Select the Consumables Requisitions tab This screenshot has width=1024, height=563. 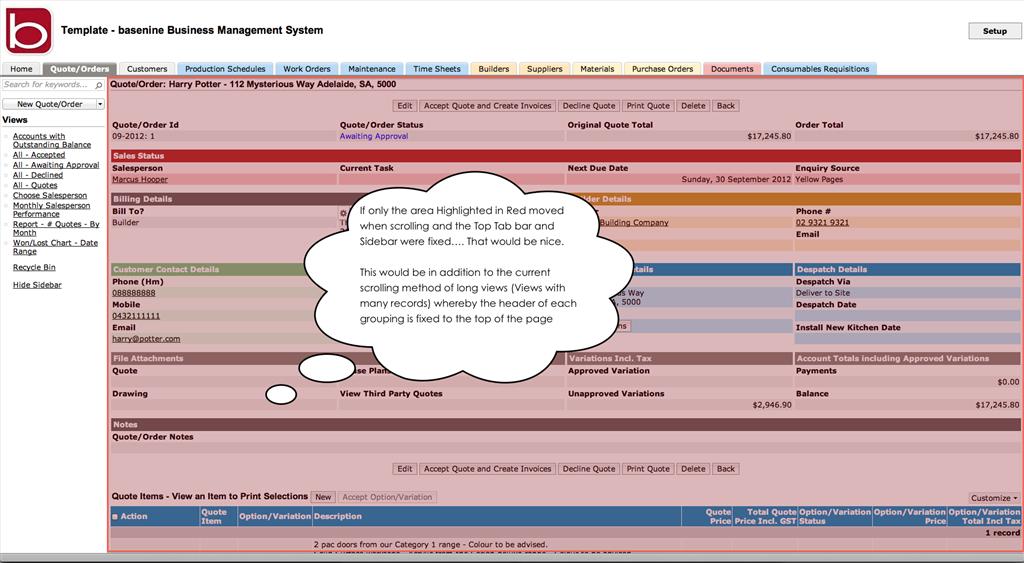coord(820,69)
